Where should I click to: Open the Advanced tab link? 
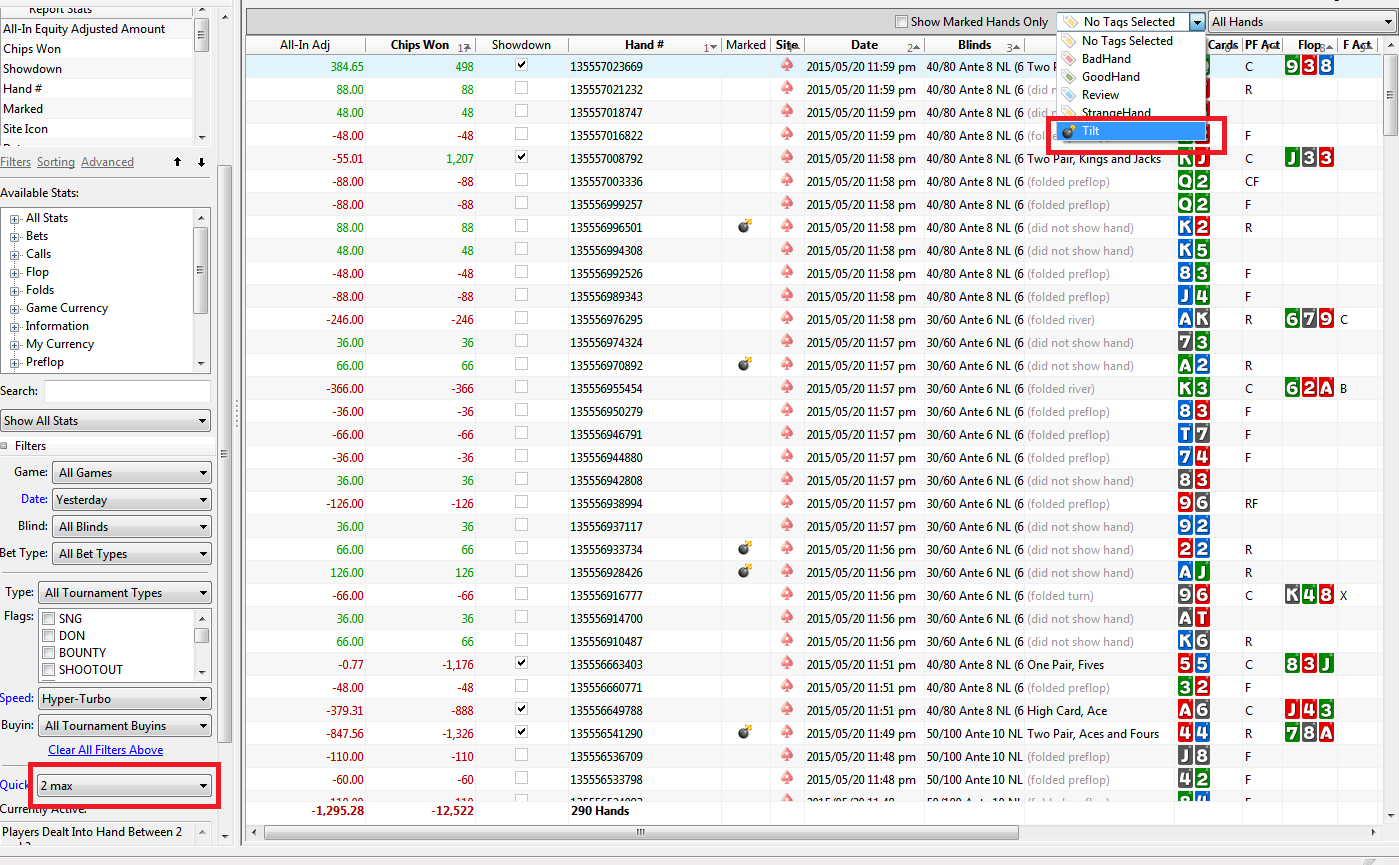pyautogui.click(x=107, y=162)
